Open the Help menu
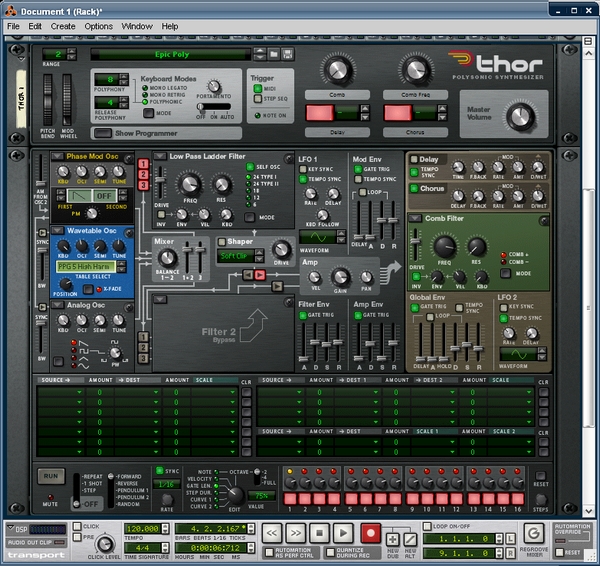Image resolution: width=600 pixels, height=566 pixels. click(x=170, y=26)
